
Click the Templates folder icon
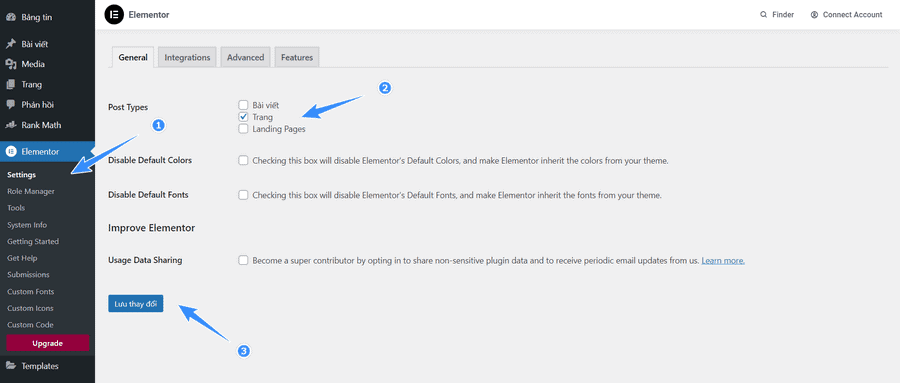pyautogui.click(x=10, y=366)
